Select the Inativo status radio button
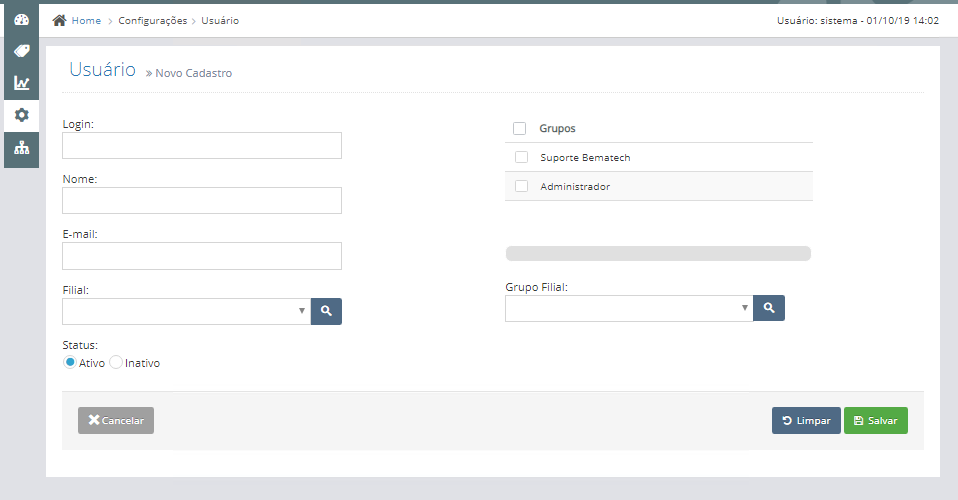The width and height of the screenshot is (958, 500). [x=116, y=362]
